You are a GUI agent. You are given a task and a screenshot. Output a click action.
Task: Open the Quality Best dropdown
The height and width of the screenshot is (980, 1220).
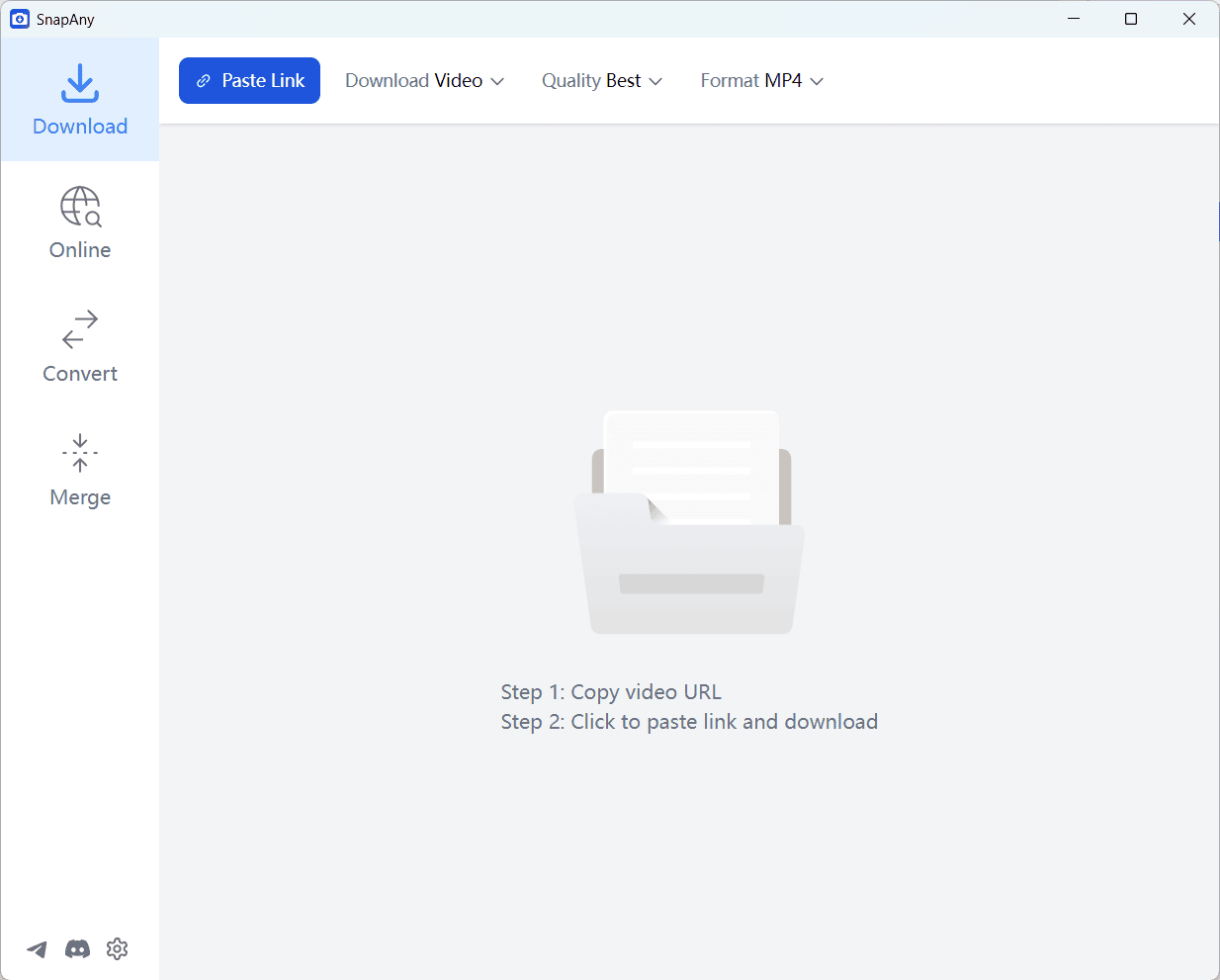pyautogui.click(x=601, y=81)
